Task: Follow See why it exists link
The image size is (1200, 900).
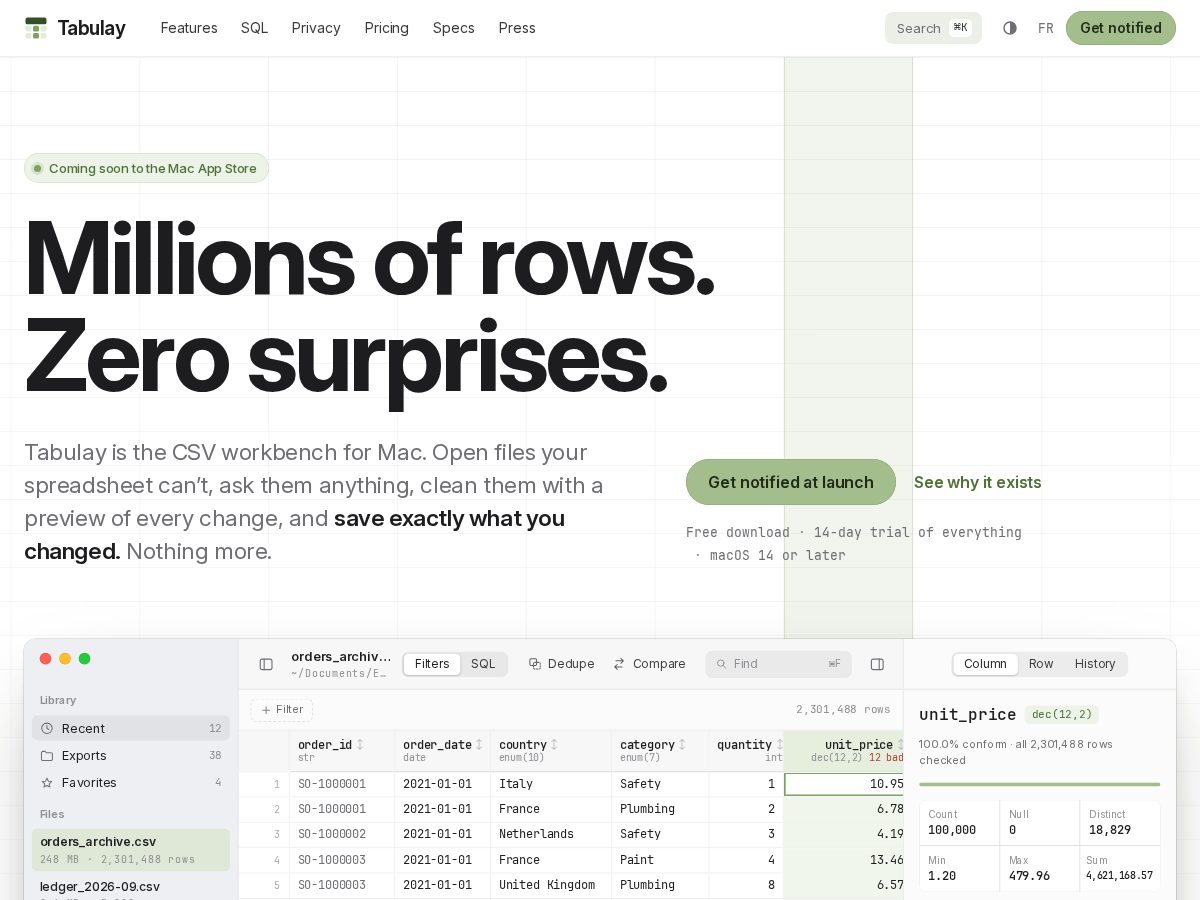Action: point(978,482)
